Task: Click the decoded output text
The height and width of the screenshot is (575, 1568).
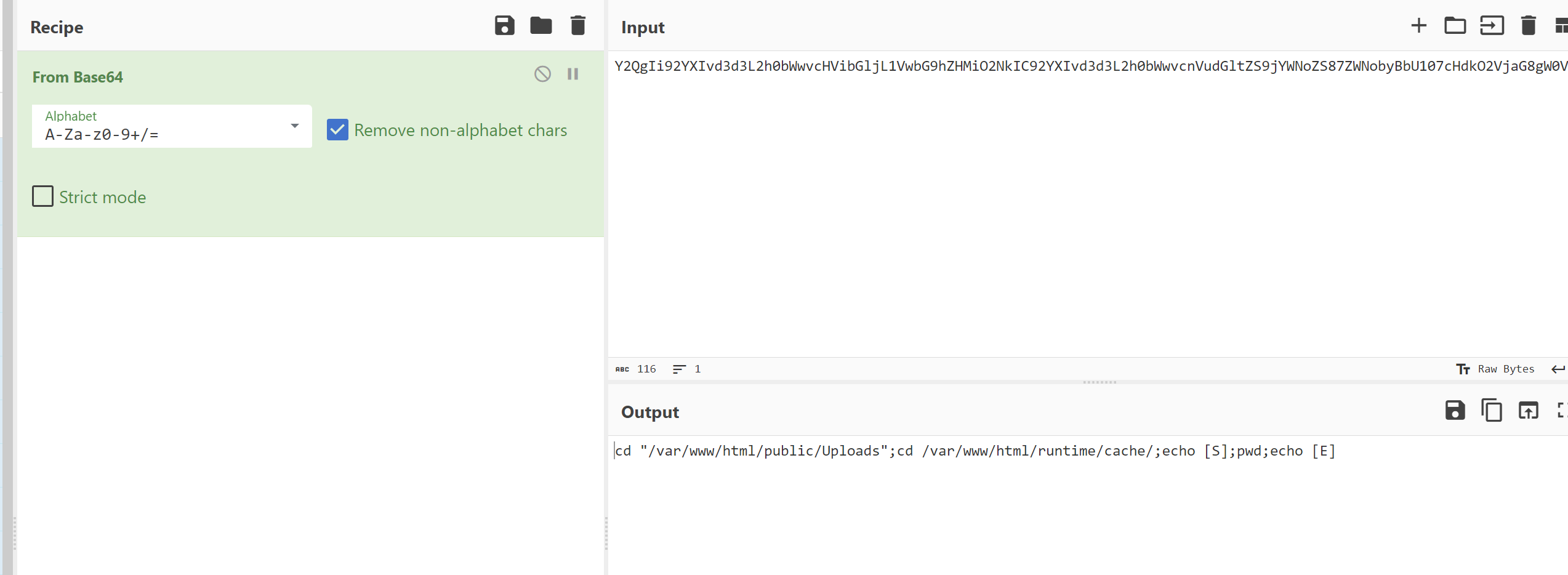Action: [975, 451]
